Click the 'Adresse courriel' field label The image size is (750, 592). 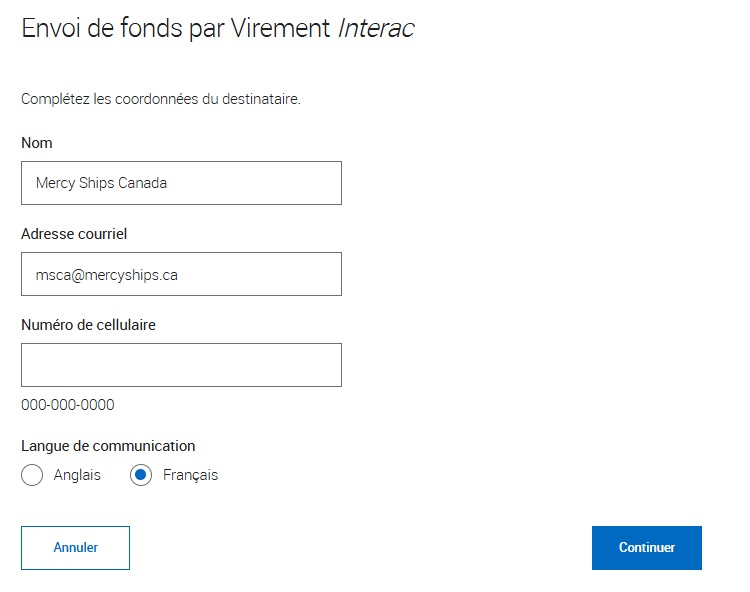tap(74, 234)
